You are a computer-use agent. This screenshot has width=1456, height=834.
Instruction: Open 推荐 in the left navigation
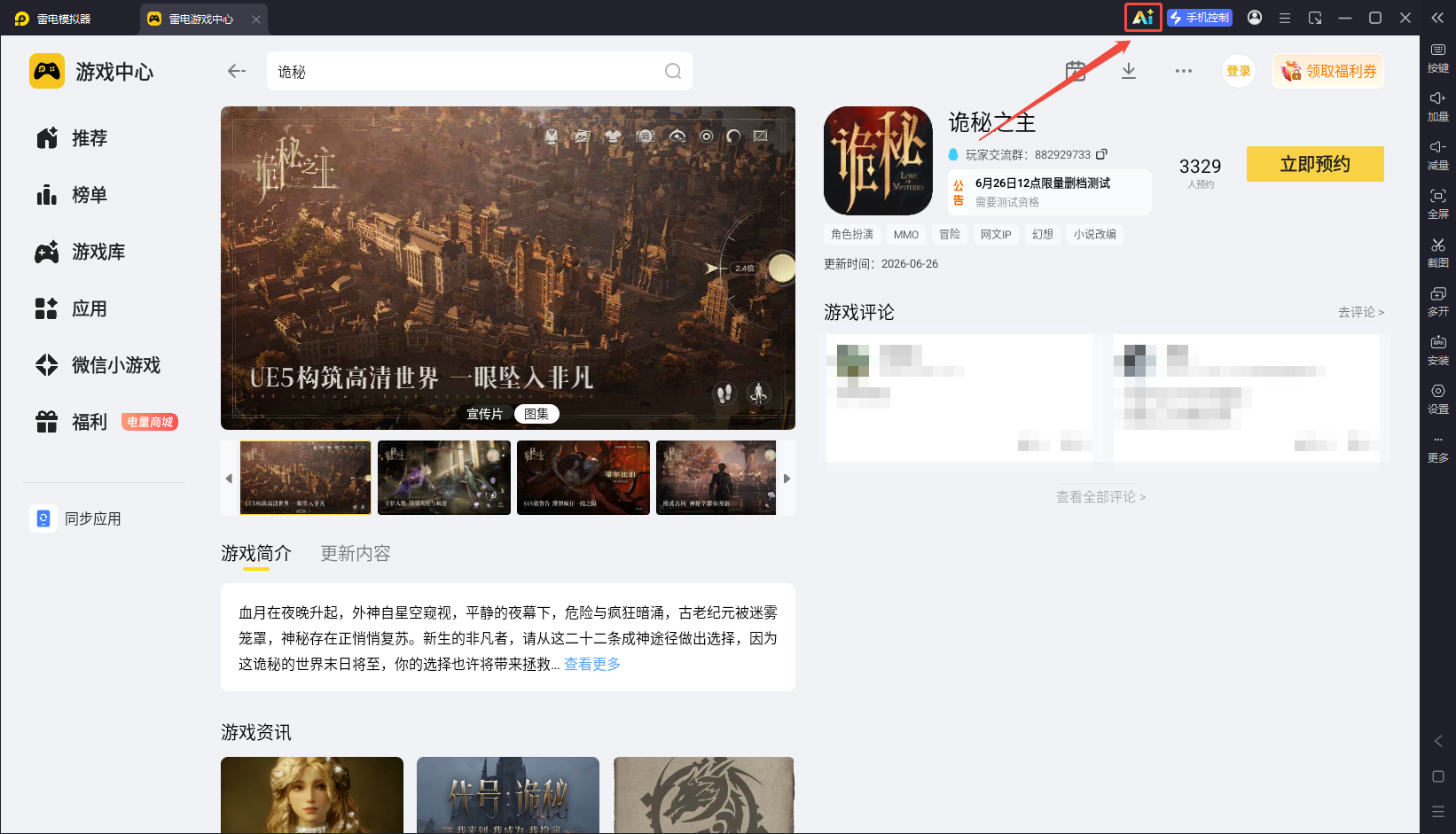click(73, 138)
